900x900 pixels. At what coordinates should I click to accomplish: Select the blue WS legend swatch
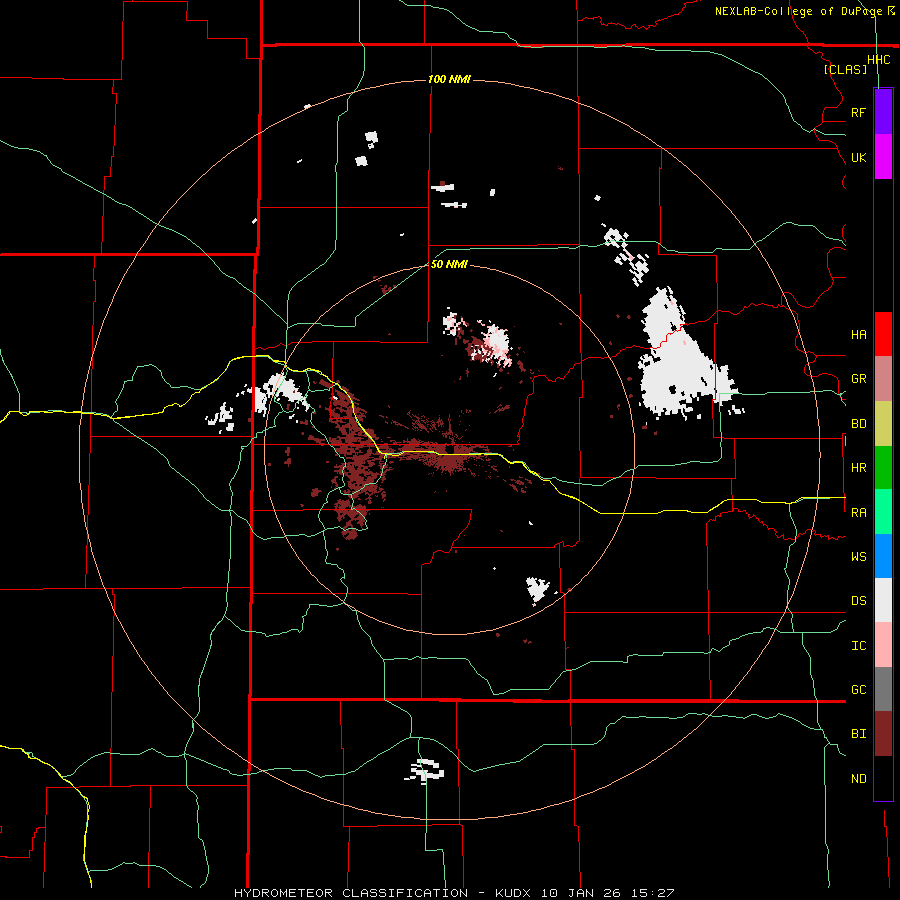(x=883, y=556)
